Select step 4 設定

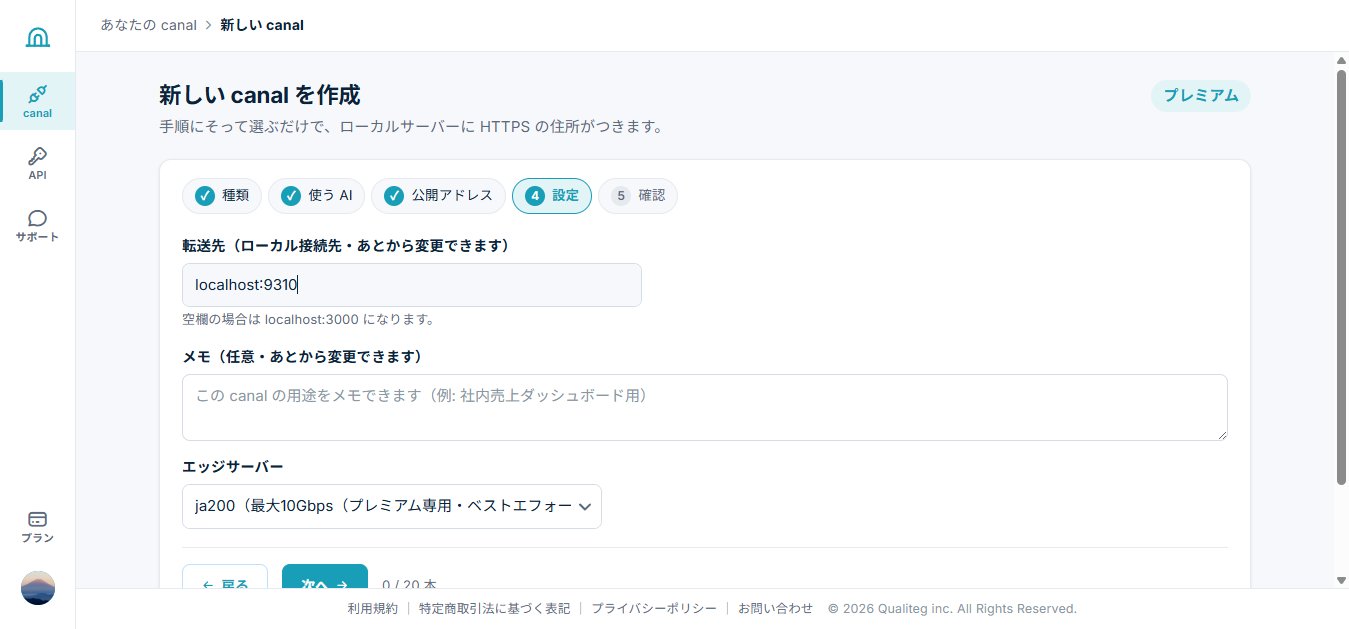(552, 196)
